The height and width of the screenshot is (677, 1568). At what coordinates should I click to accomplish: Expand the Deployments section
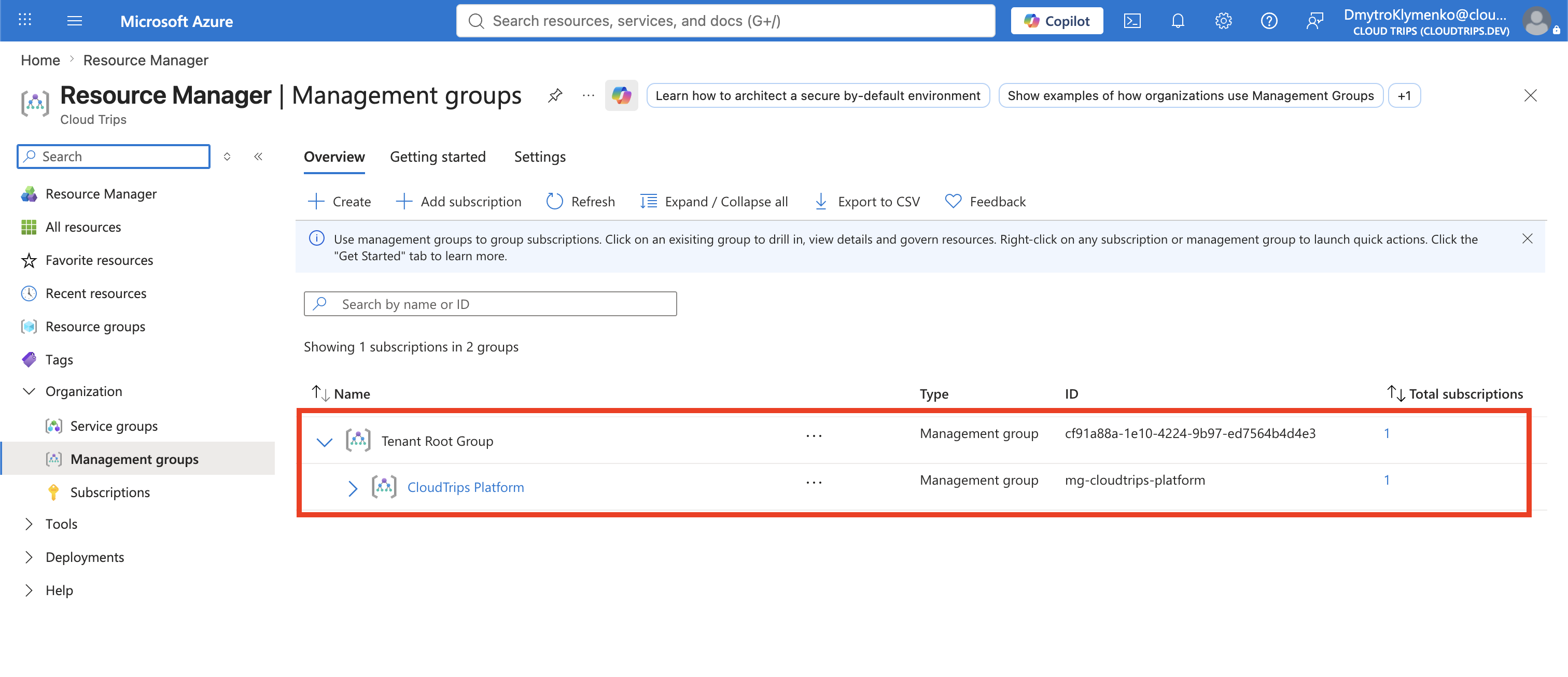tap(29, 557)
